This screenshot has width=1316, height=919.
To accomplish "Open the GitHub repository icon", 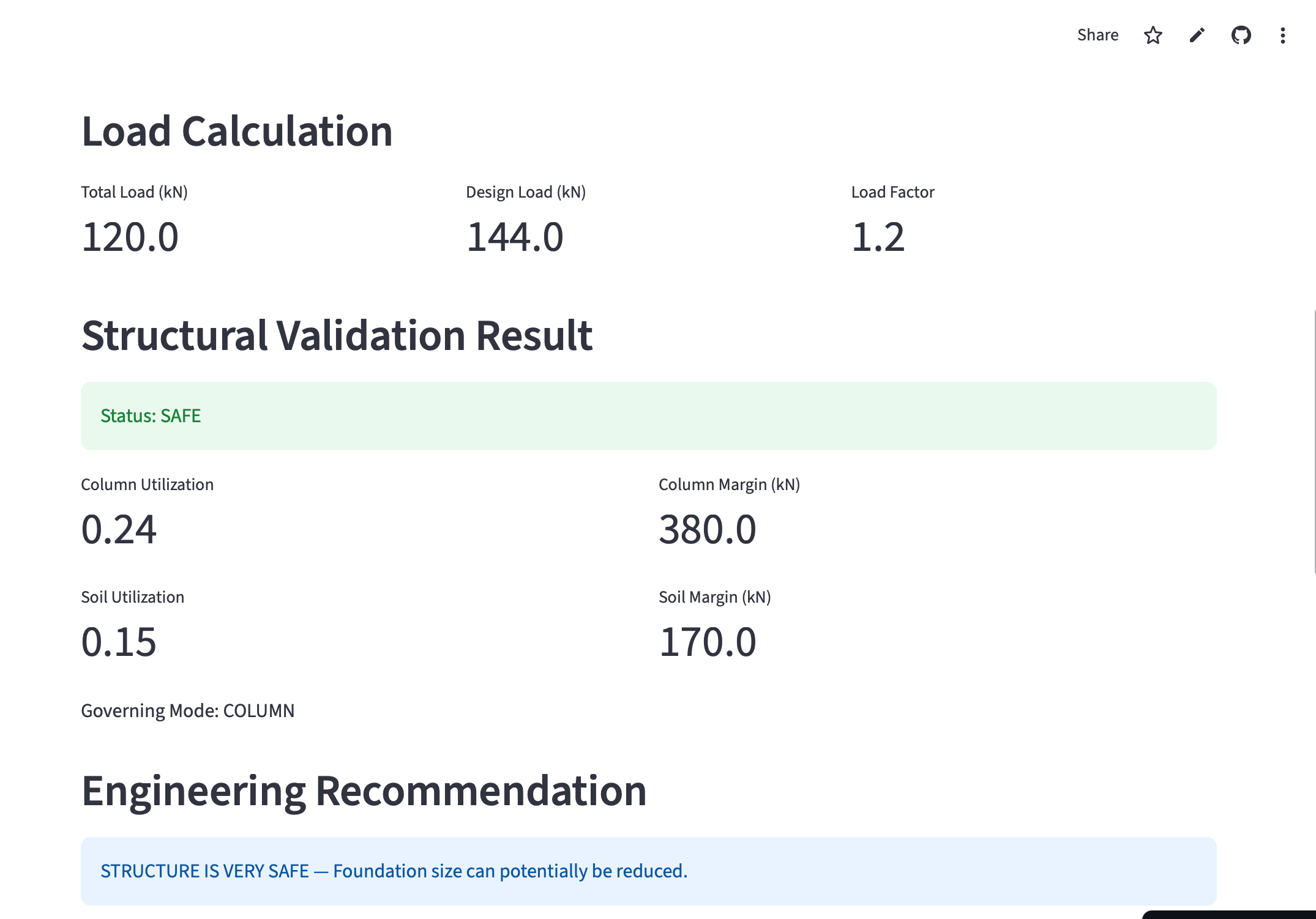I will (1241, 35).
